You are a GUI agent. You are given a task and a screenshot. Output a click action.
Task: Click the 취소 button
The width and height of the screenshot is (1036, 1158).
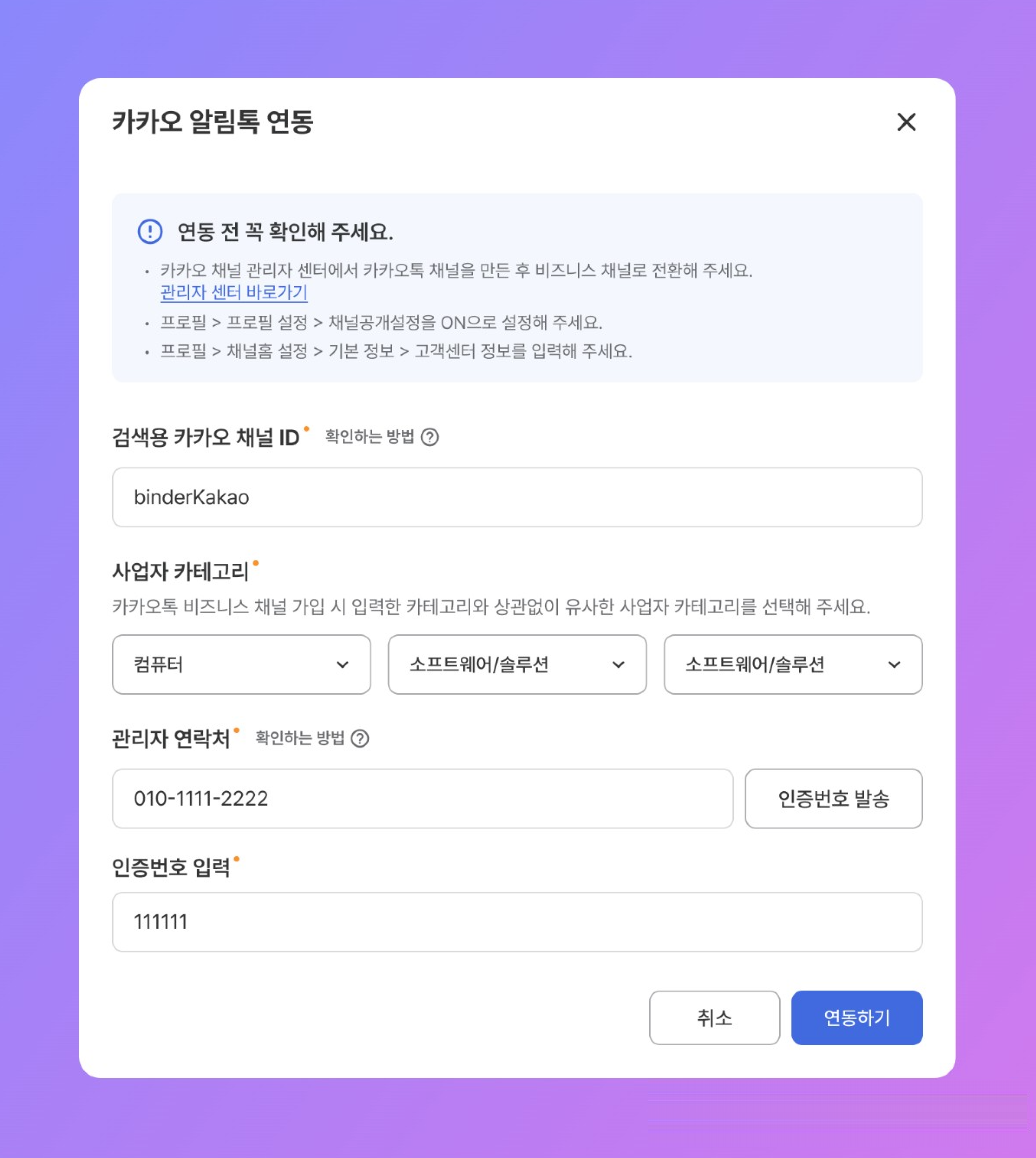point(715,1018)
